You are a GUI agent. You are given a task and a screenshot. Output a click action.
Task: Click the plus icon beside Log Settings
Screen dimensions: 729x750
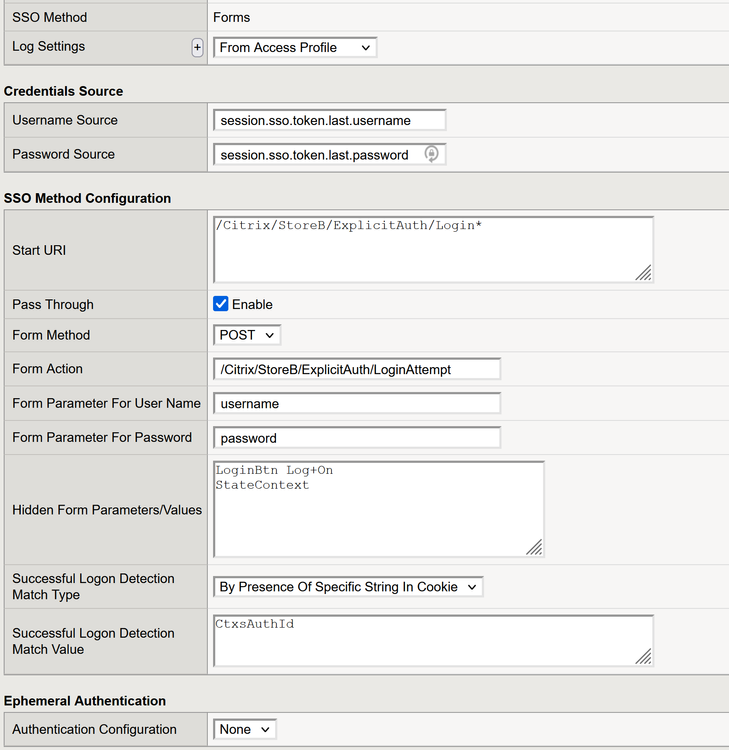pyautogui.click(x=197, y=48)
